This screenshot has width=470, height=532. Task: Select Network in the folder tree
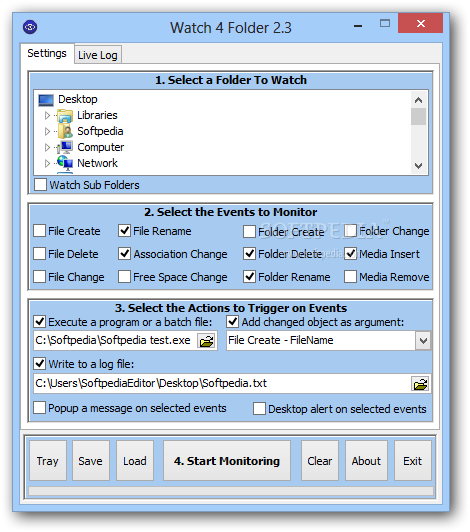click(x=97, y=163)
